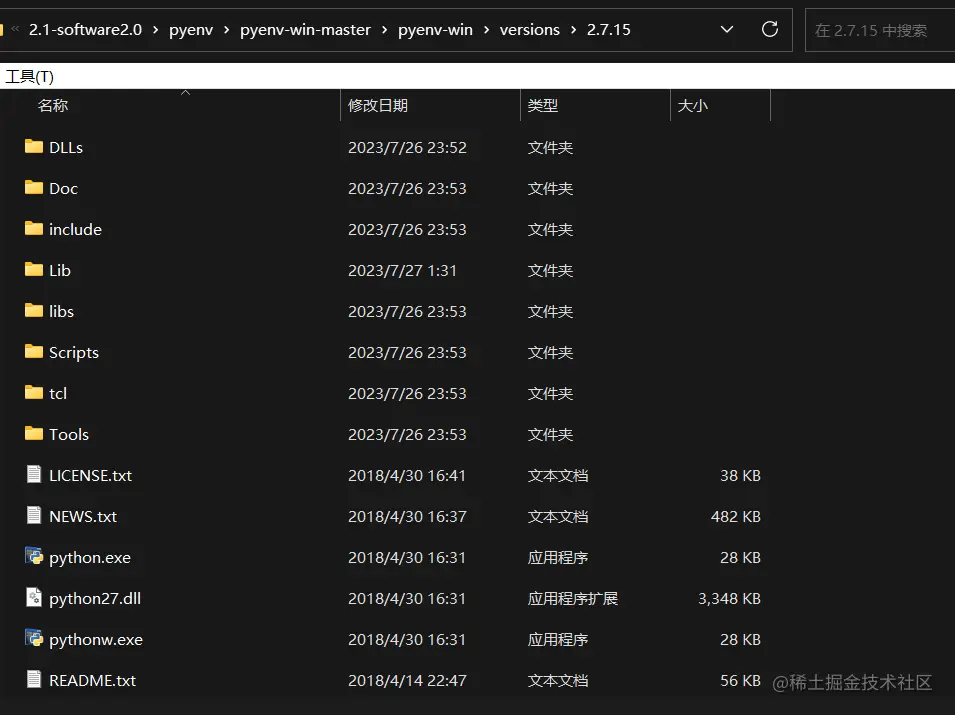Expand chevron after 2.1-software2.0 breadcrumb

point(156,30)
